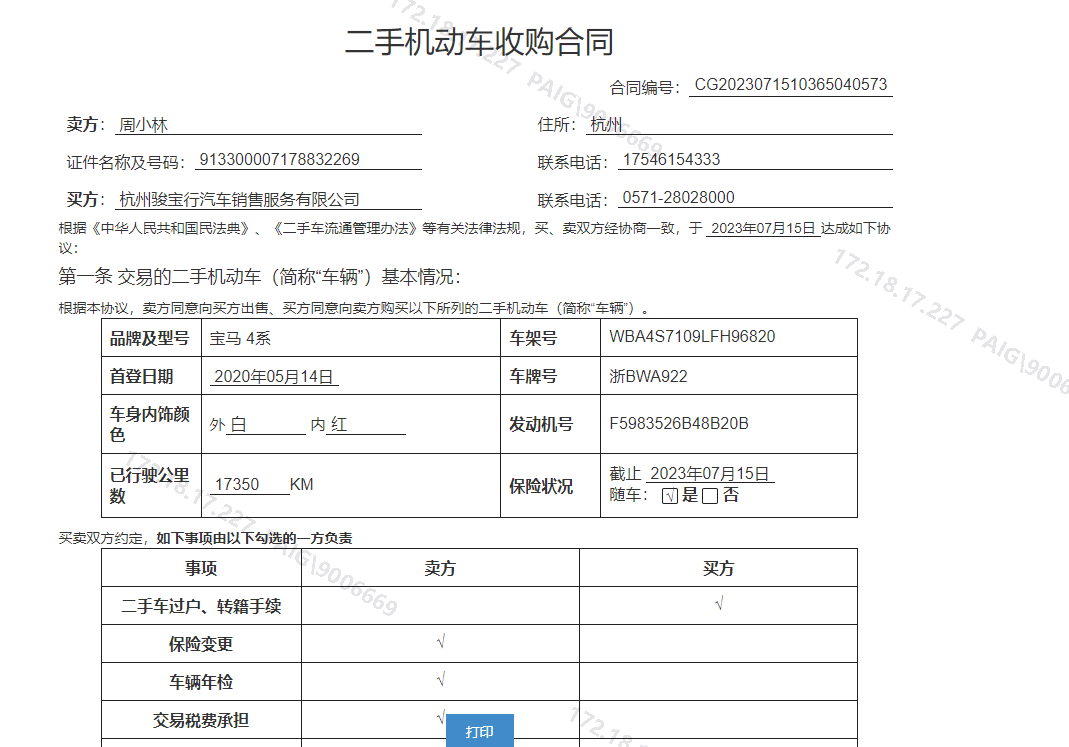1069x747 pixels.
Task: Click the title 二手机动车收购合同
Action: pyautogui.click(x=479, y=42)
